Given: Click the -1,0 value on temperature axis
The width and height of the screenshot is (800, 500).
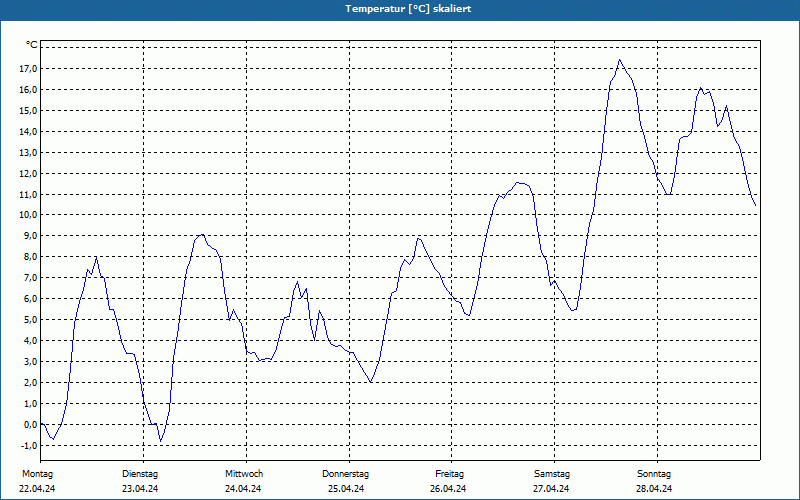Looking at the screenshot, I should [x=29, y=445].
